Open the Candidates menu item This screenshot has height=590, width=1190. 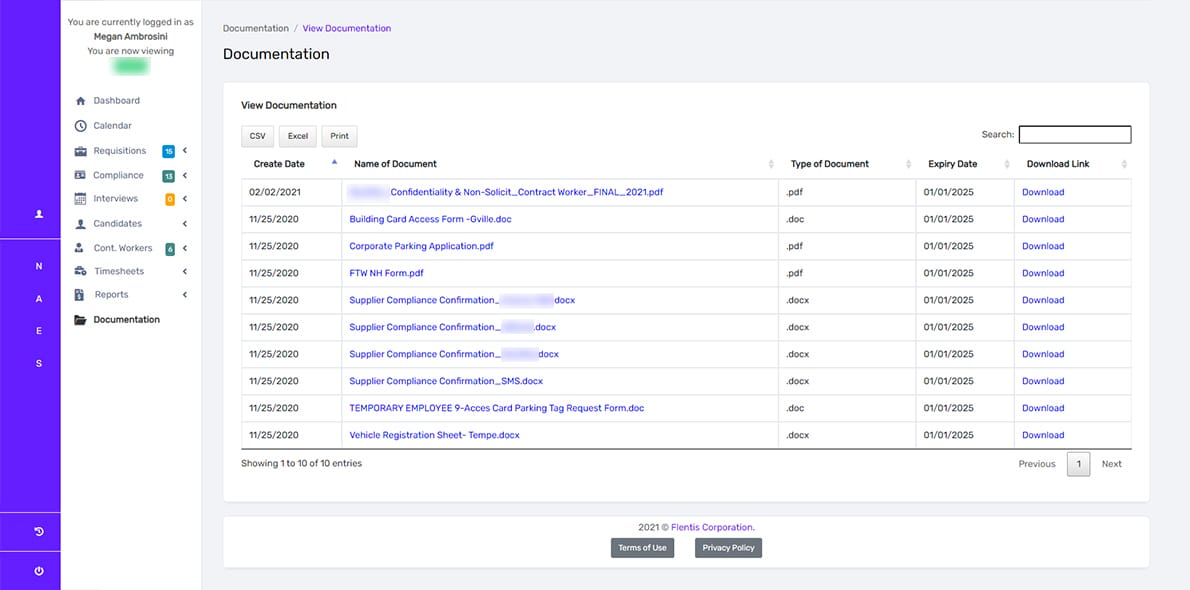click(x=118, y=224)
